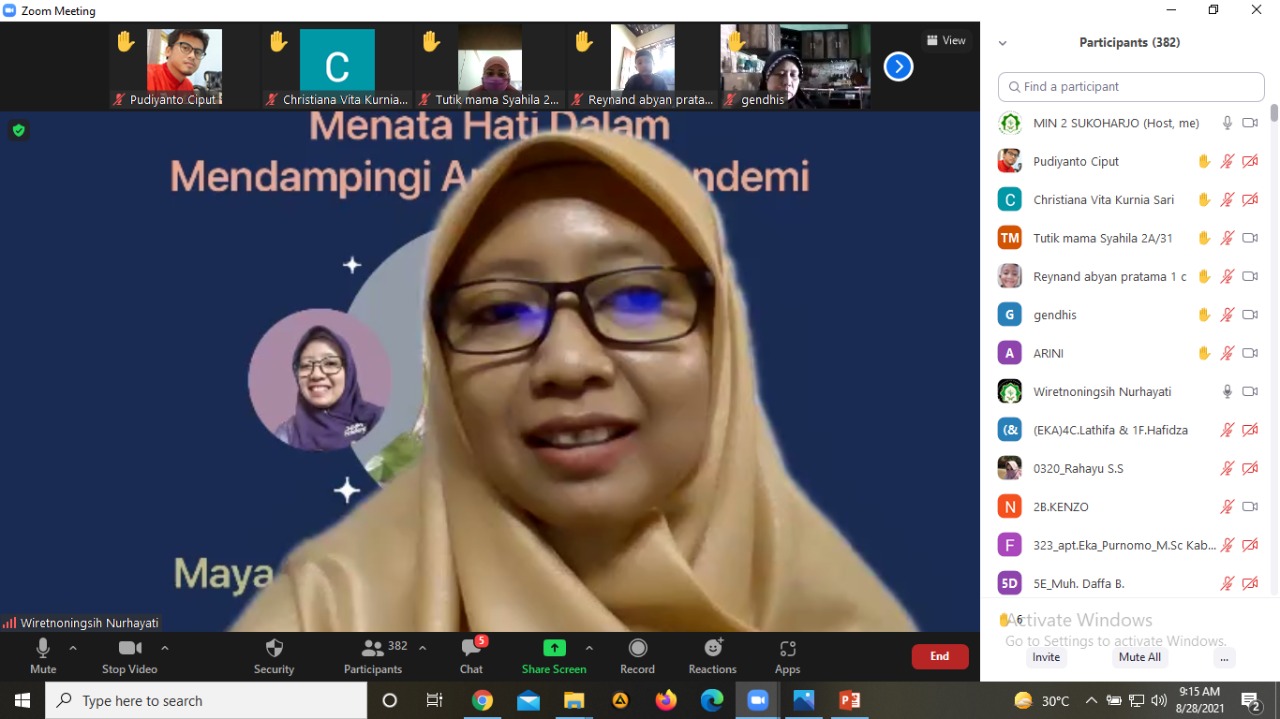Click the green encryption shield icon

point(18,130)
